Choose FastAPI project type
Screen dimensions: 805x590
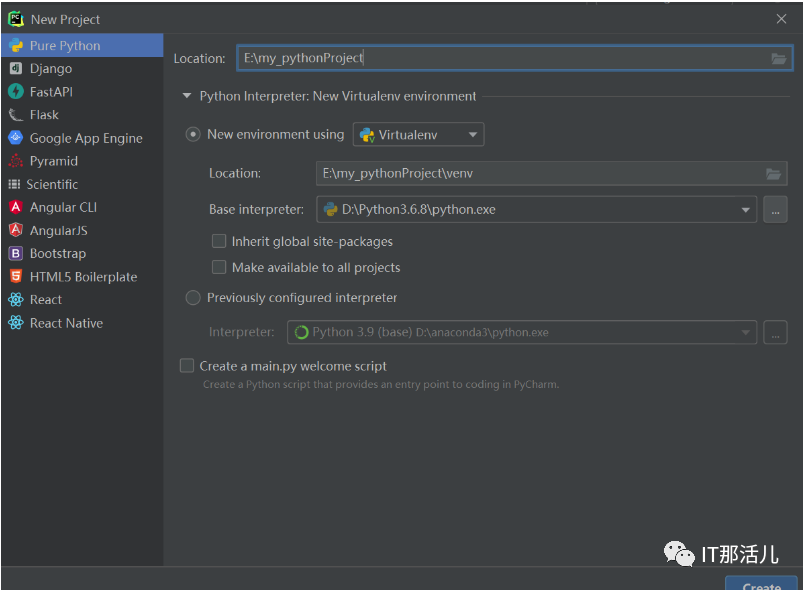click(82, 91)
